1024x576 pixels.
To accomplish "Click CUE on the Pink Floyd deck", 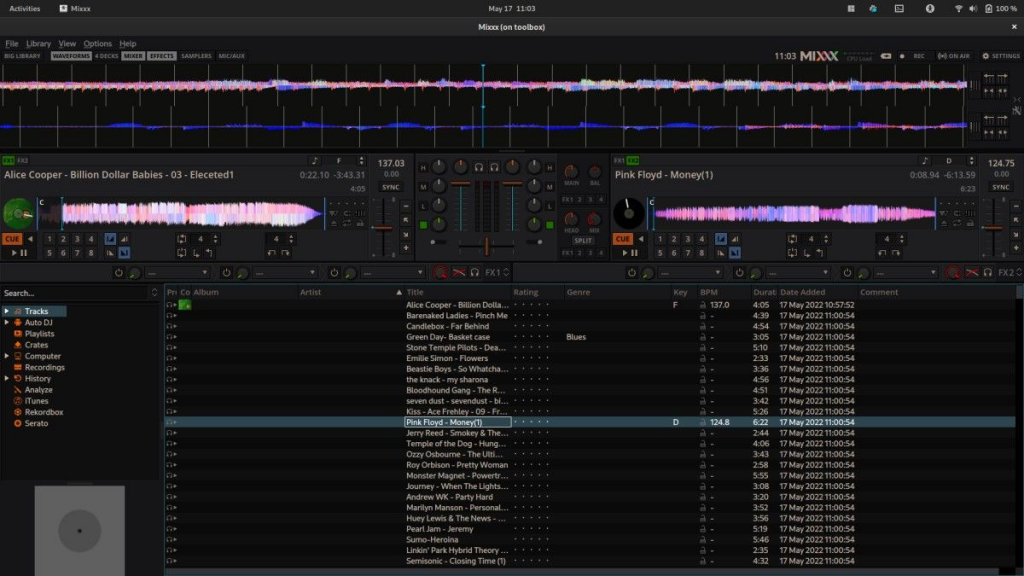I will (x=622, y=239).
